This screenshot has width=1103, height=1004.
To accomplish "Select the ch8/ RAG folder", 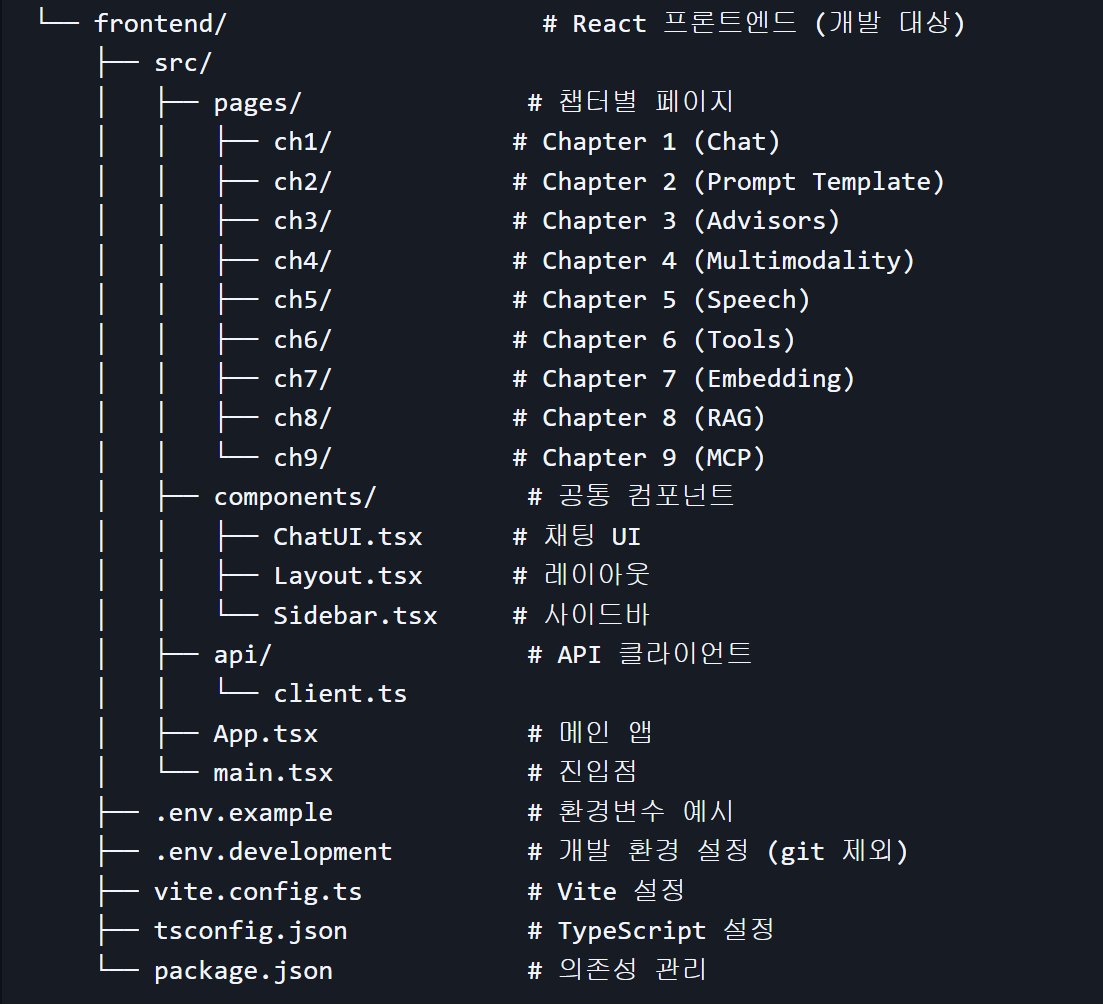I will pos(302,418).
